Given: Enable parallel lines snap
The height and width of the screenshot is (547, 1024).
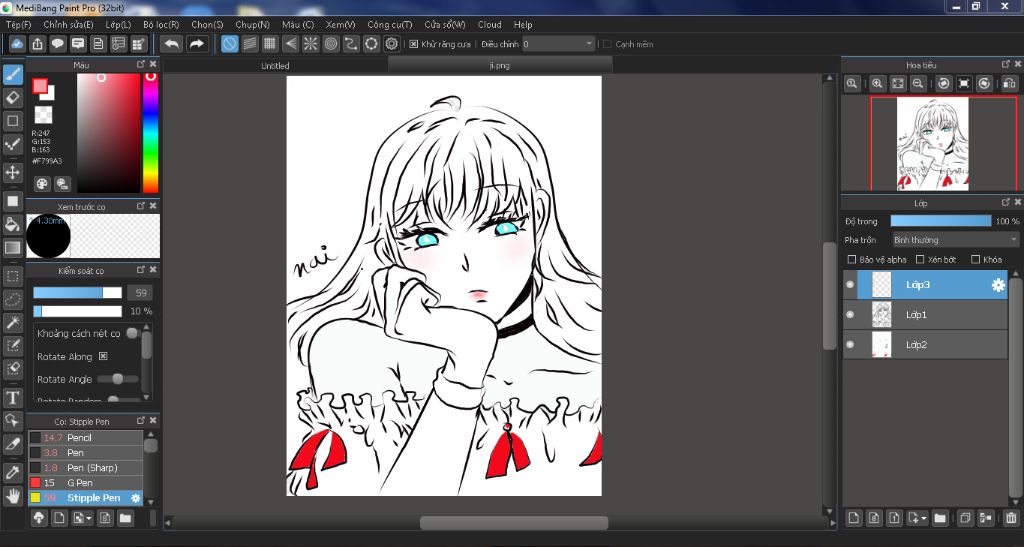Looking at the screenshot, I should [x=249, y=44].
